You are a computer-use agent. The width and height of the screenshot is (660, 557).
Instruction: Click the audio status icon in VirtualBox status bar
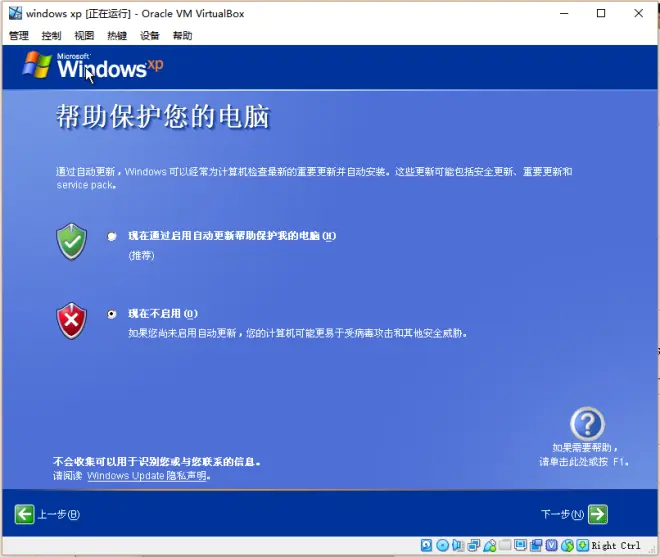tap(458, 546)
